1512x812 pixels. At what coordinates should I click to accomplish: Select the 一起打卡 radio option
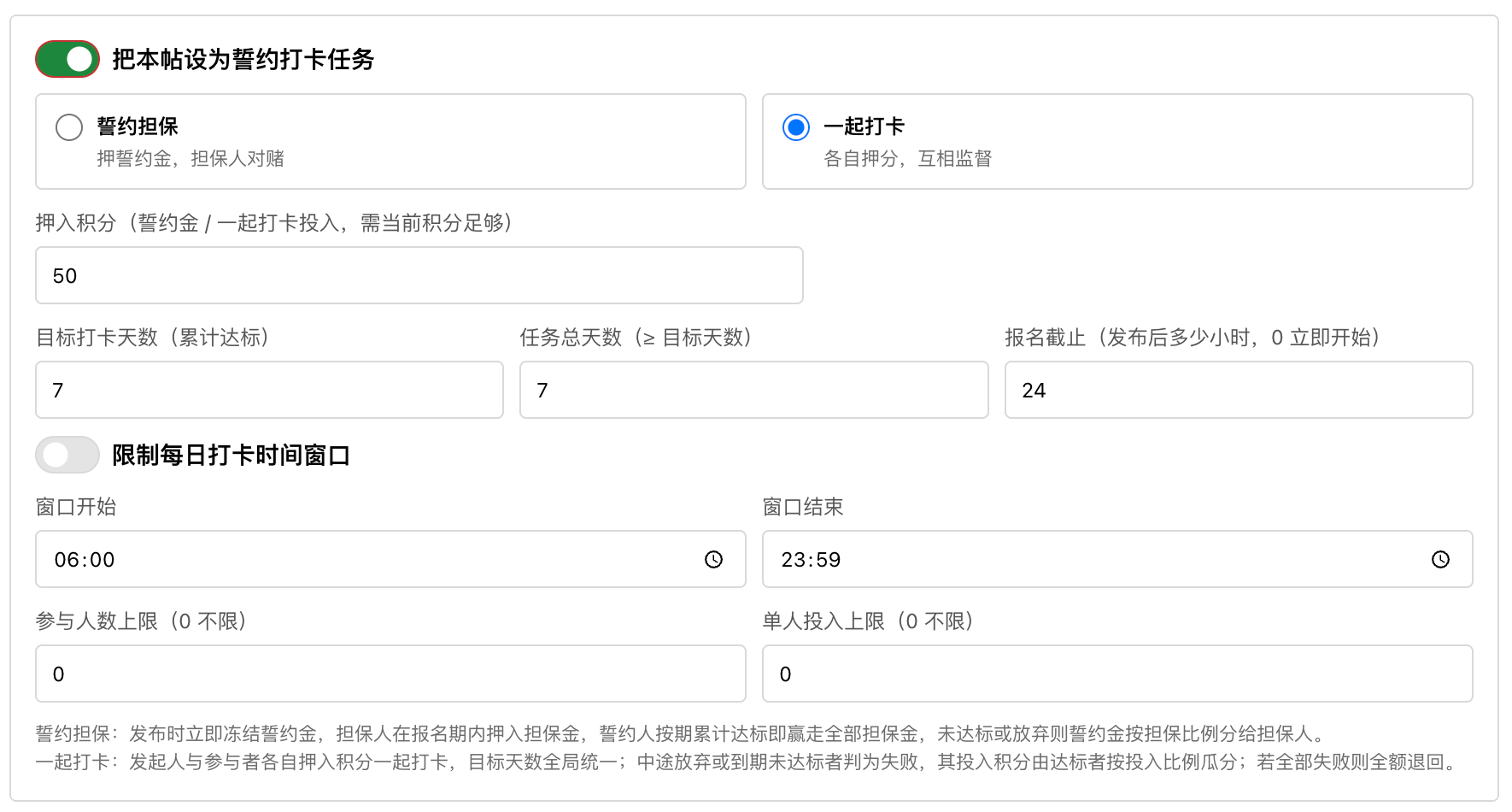pos(796,127)
